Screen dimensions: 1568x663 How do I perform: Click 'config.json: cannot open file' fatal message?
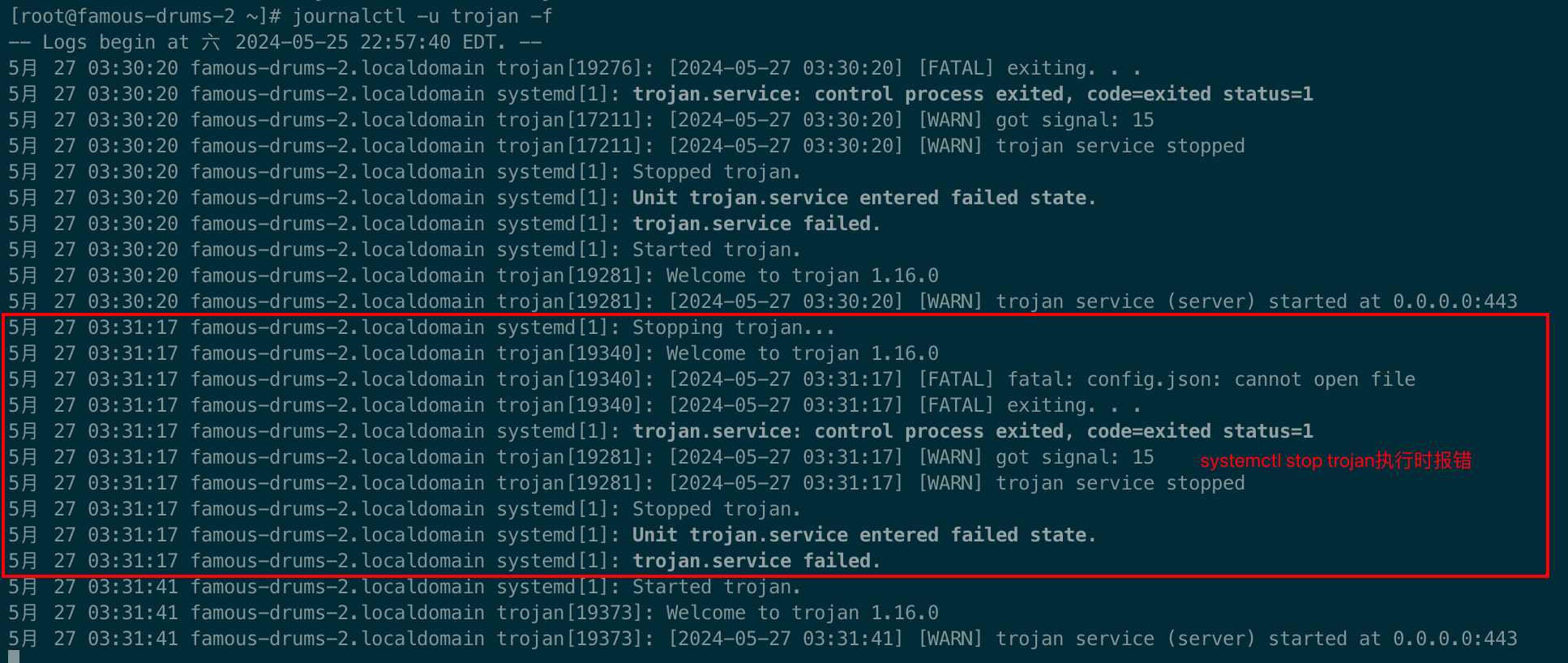pyautogui.click(x=1211, y=379)
